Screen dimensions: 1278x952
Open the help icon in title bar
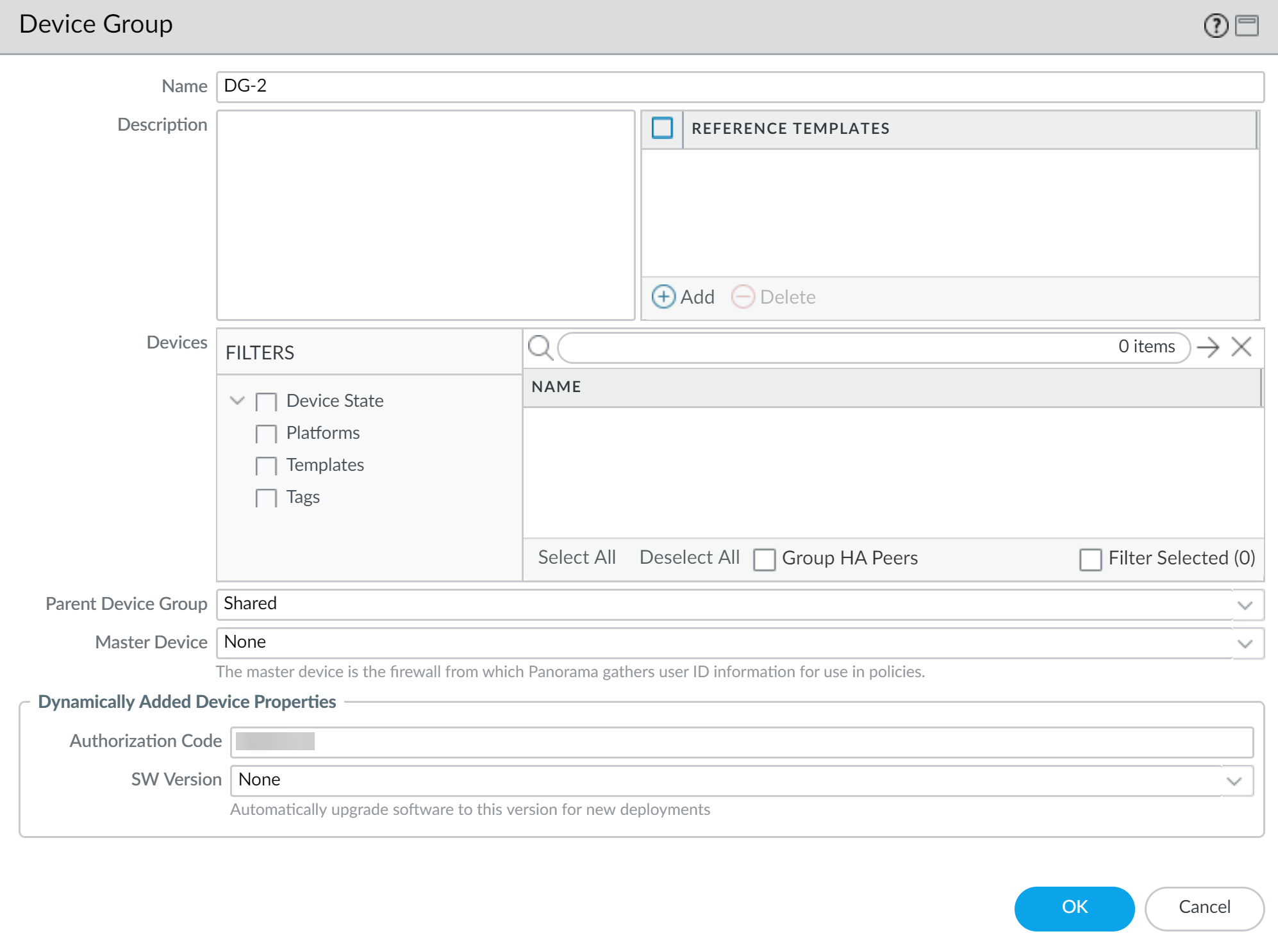[x=1215, y=26]
